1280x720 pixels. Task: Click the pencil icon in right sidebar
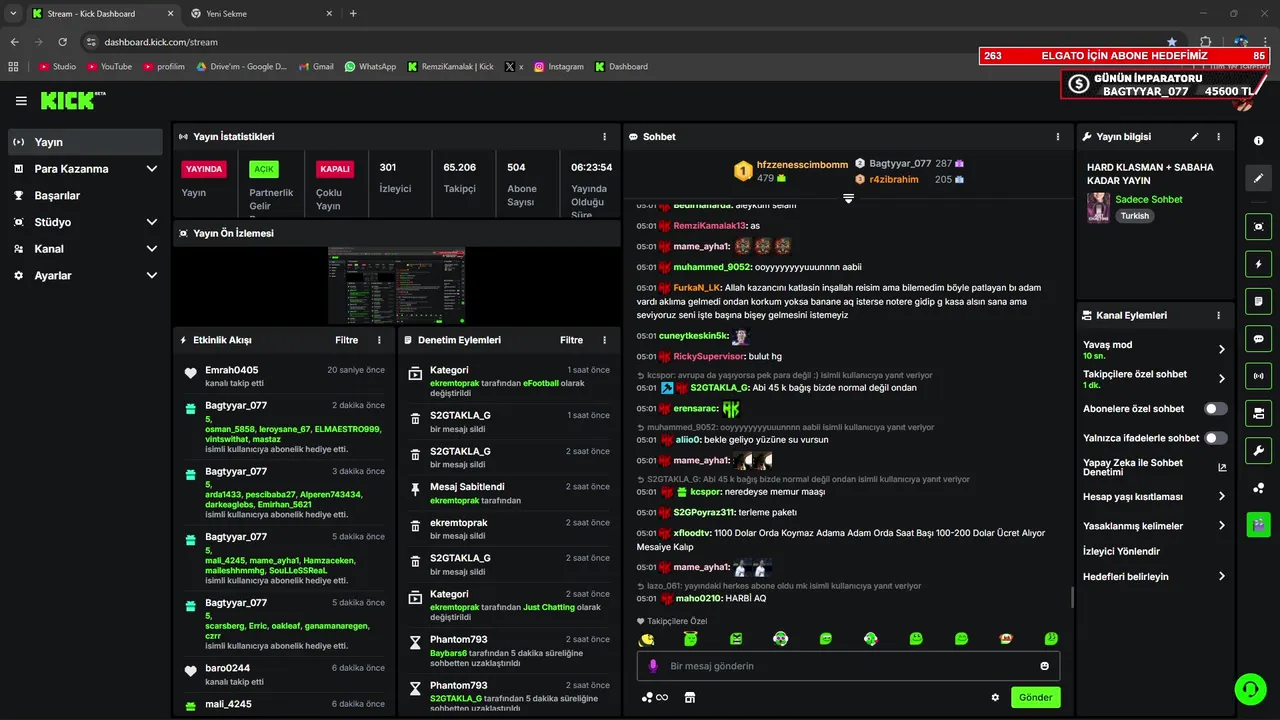[x=1258, y=178]
